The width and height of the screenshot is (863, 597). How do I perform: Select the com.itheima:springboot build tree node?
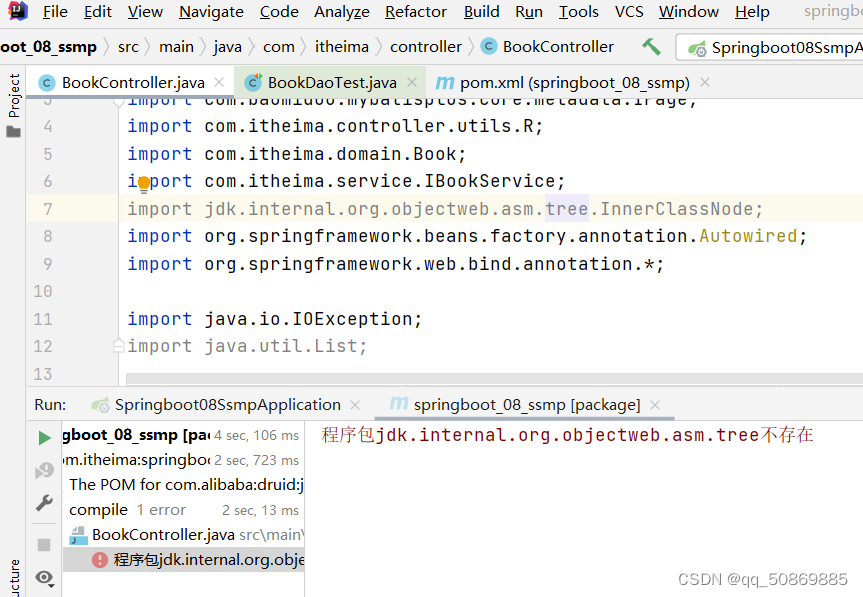coord(183,460)
